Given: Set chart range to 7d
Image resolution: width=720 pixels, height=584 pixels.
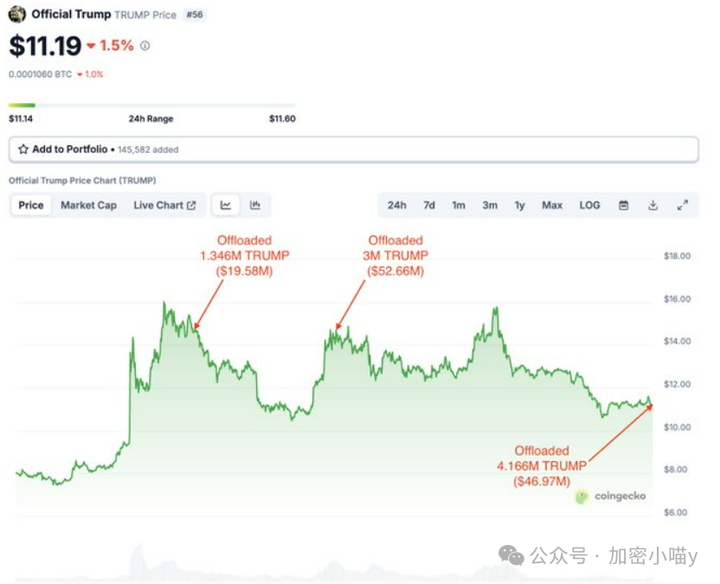Looking at the screenshot, I should (429, 205).
